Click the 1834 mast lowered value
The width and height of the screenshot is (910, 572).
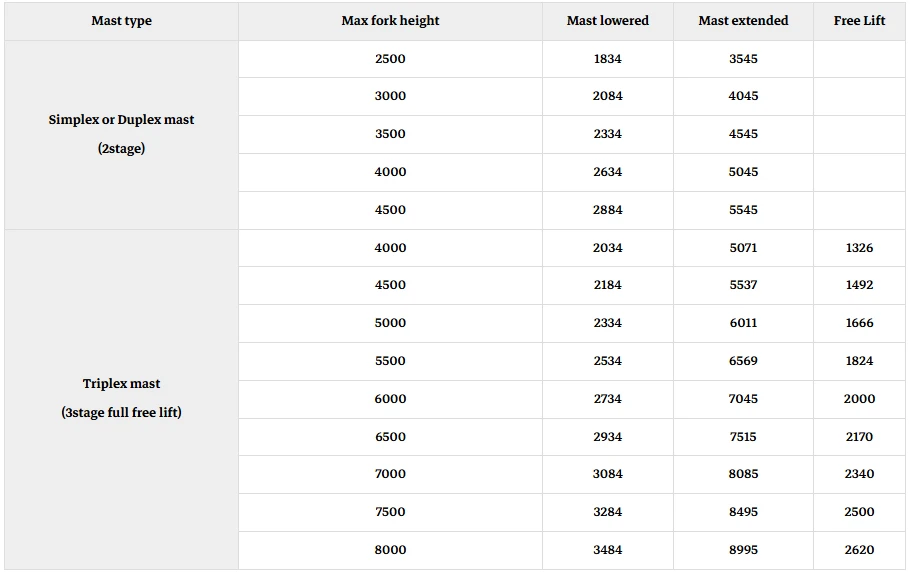coord(608,59)
